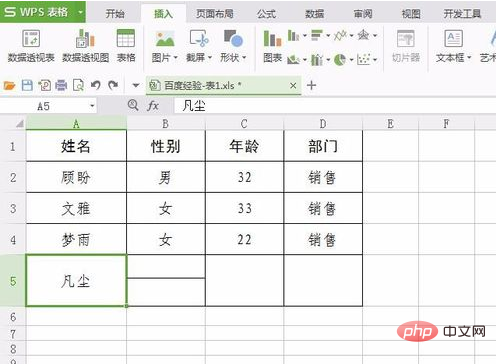Switch to the 视图 tab

point(411,14)
